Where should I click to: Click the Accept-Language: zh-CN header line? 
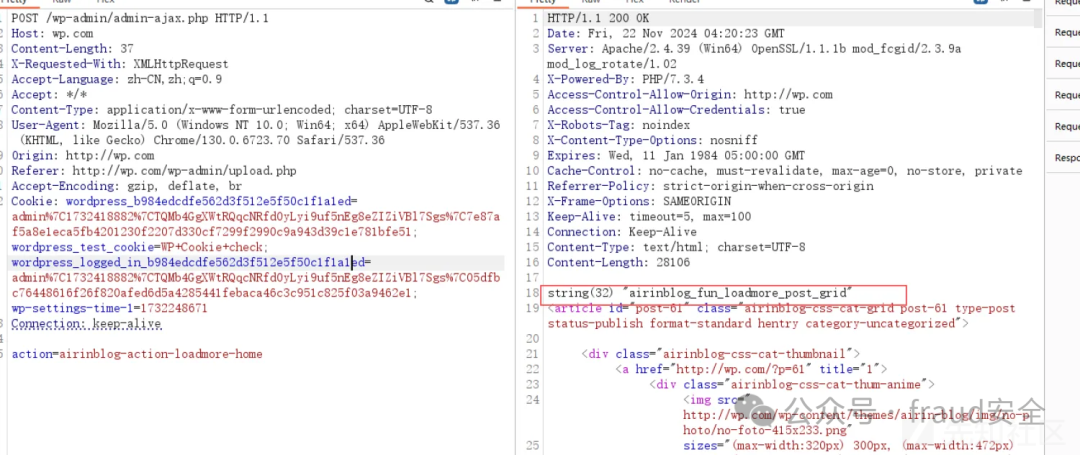(116, 79)
